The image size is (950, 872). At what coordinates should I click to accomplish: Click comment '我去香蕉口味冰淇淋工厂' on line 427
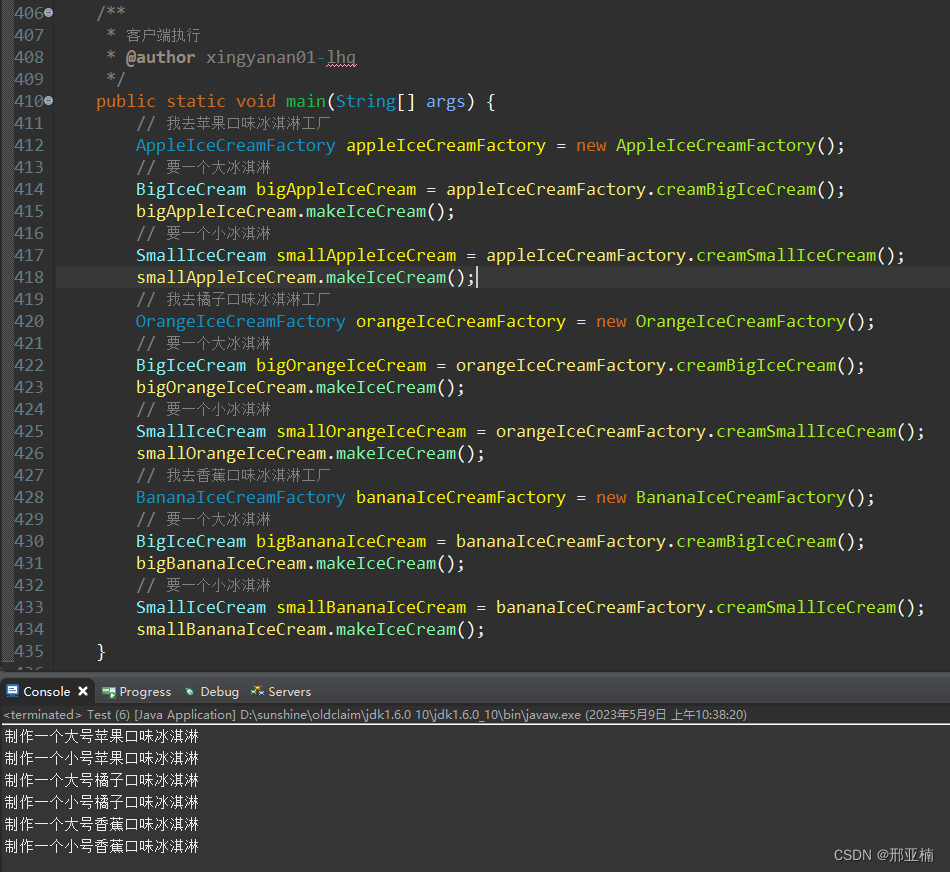pos(248,476)
